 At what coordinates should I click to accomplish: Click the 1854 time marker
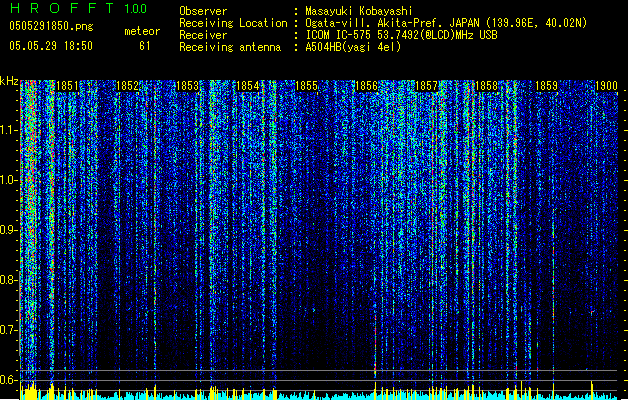click(x=248, y=86)
